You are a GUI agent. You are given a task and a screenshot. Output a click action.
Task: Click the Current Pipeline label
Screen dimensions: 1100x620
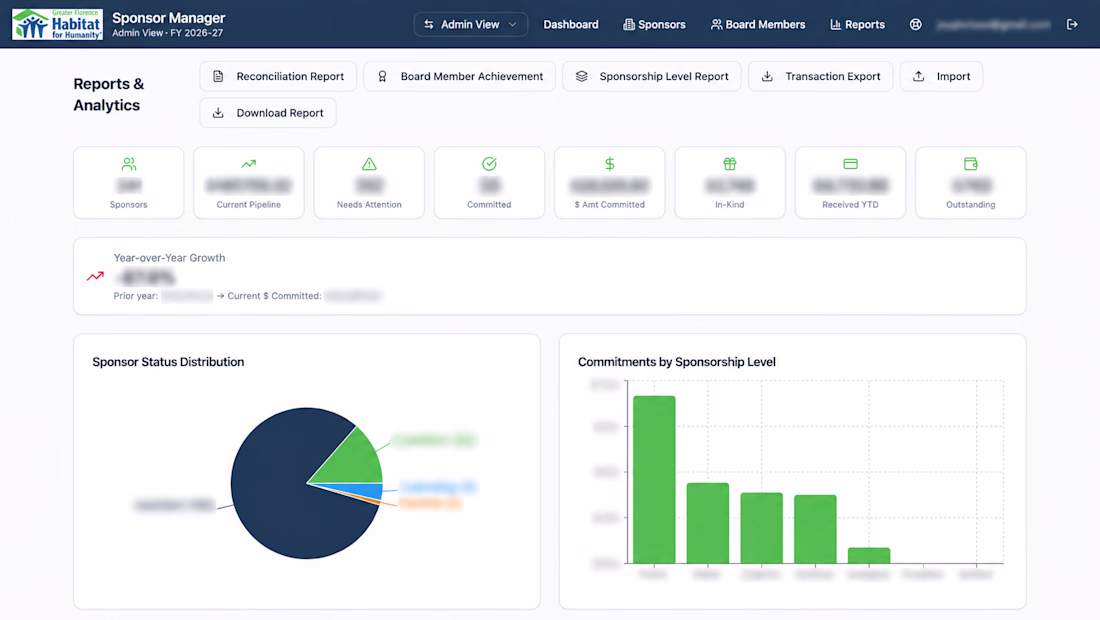pos(248,205)
